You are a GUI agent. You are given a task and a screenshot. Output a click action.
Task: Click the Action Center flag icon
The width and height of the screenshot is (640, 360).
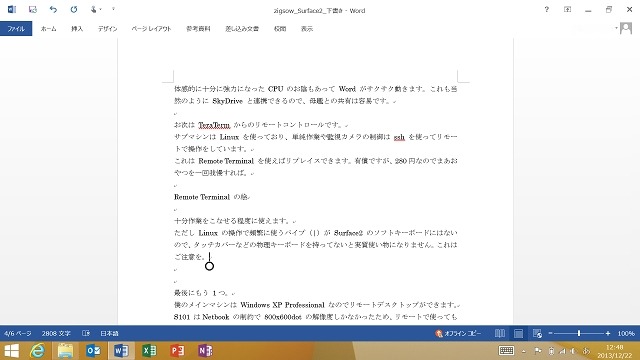point(538,351)
